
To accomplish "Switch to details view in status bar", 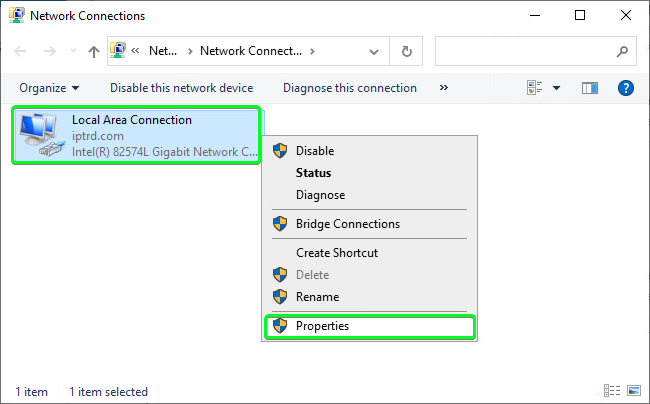I will click(612, 391).
